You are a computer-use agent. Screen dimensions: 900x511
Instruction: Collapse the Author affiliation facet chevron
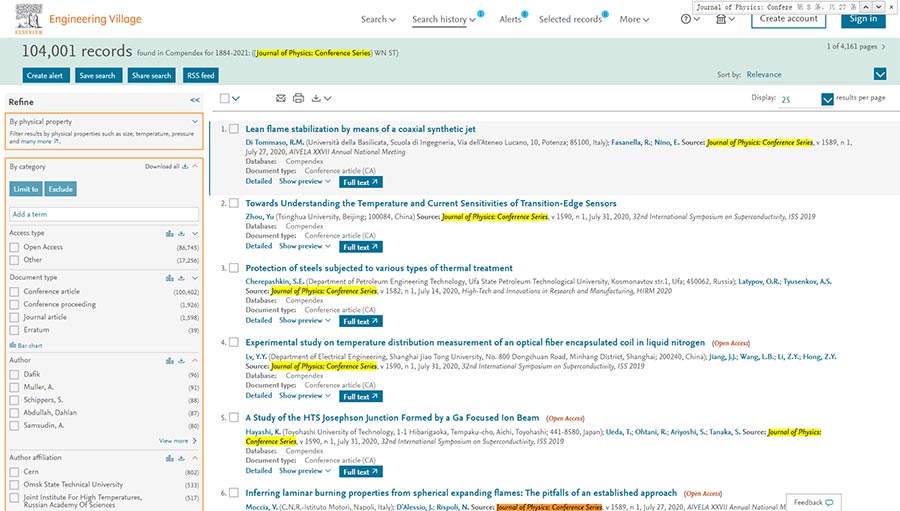pos(195,458)
